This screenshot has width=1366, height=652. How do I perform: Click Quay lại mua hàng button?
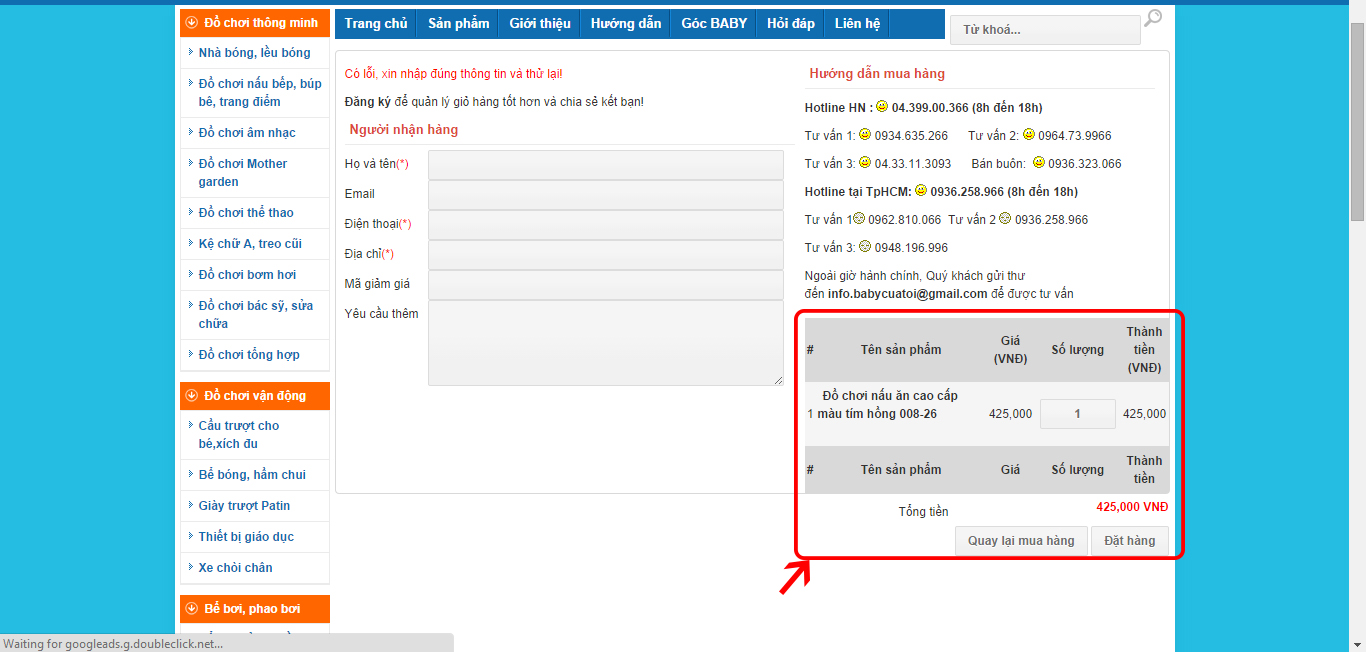coord(1021,541)
